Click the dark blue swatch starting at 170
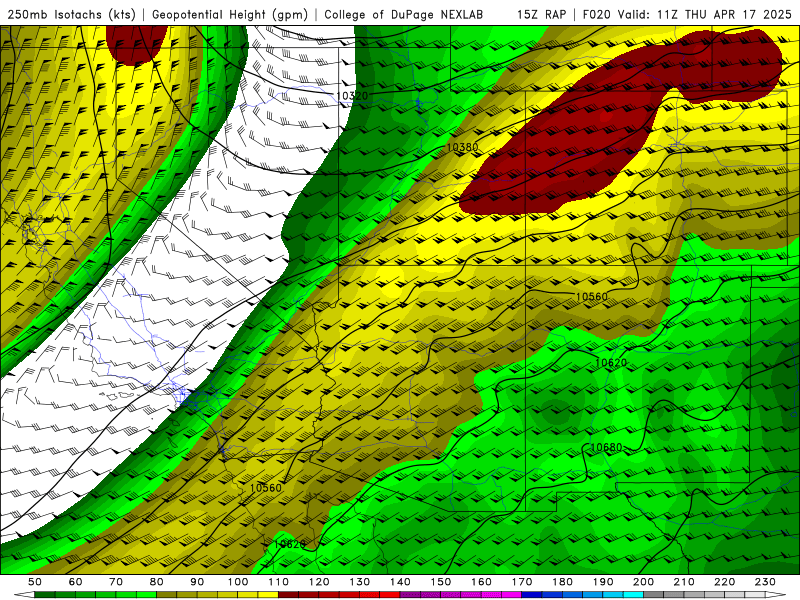The image size is (800, 600). (532, 595)
